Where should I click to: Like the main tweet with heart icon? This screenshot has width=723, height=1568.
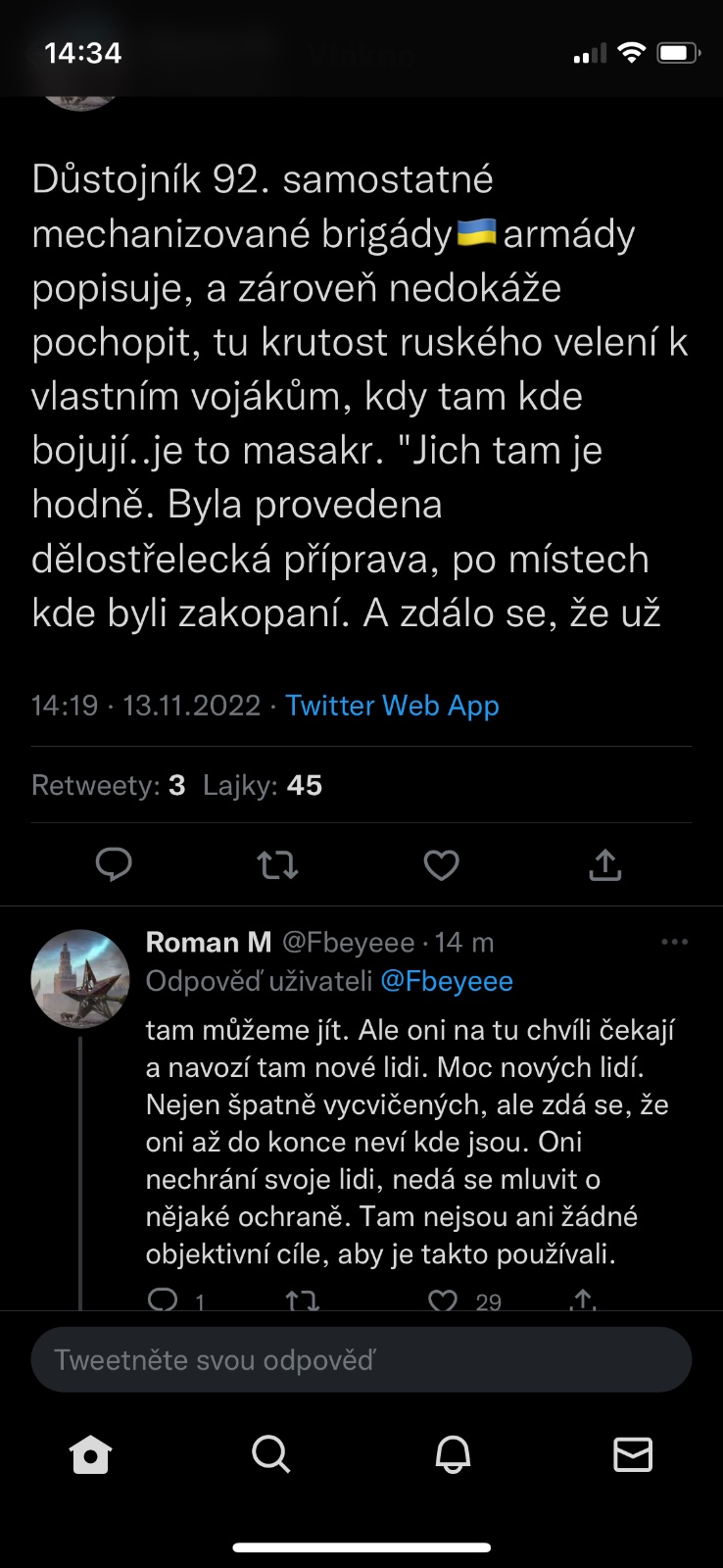(x=441, y=864)
